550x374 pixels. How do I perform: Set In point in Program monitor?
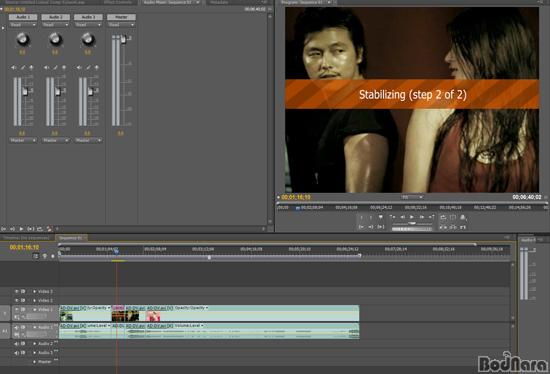(362, 218)
